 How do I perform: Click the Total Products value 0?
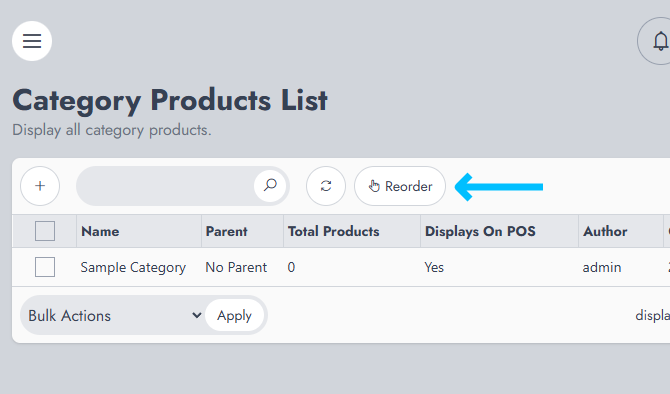point(291,268)
